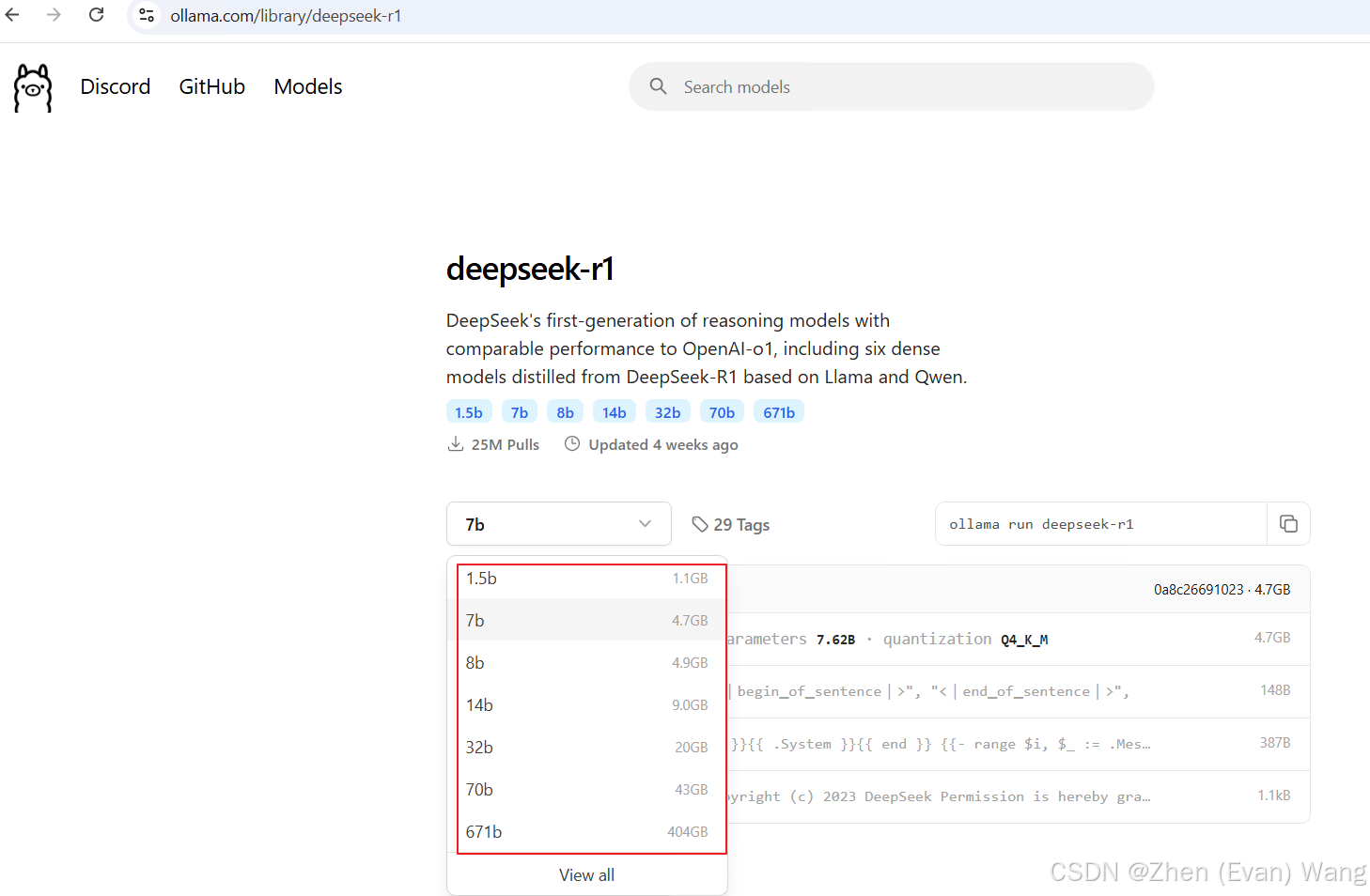The width and height of the screenshot is (1370, 896).
Task: Click the 671b blue tag badge
Action: click(x=779, y=412)
